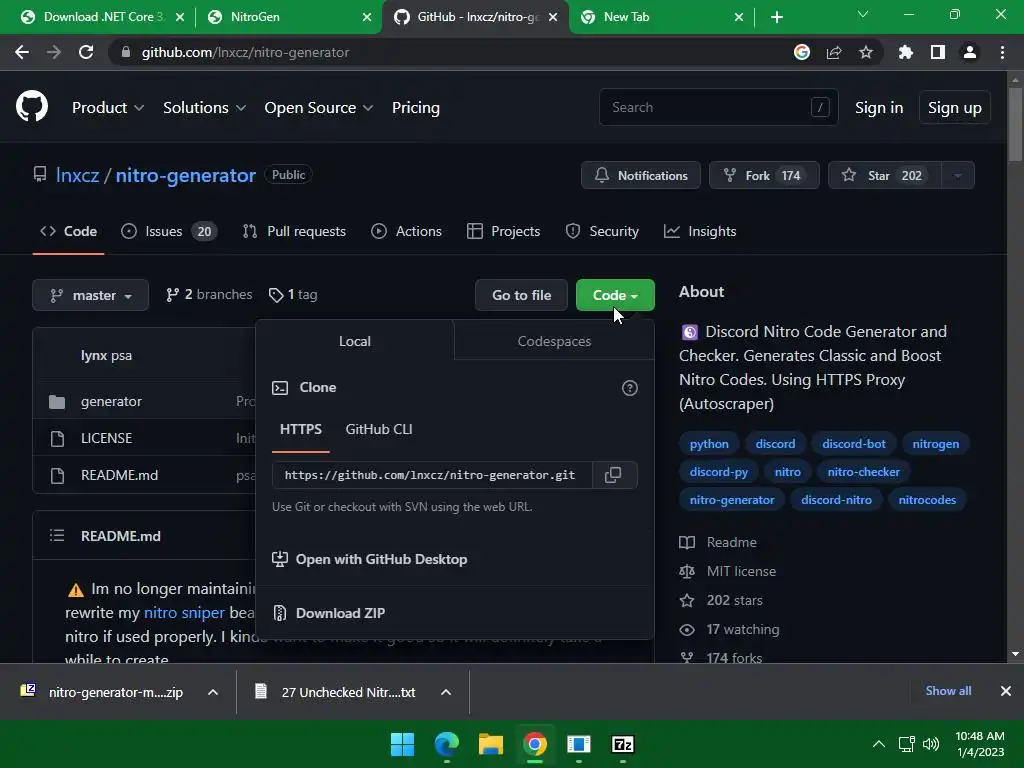Open the Insights tab

pyautogui.click(x=700, y=231)
